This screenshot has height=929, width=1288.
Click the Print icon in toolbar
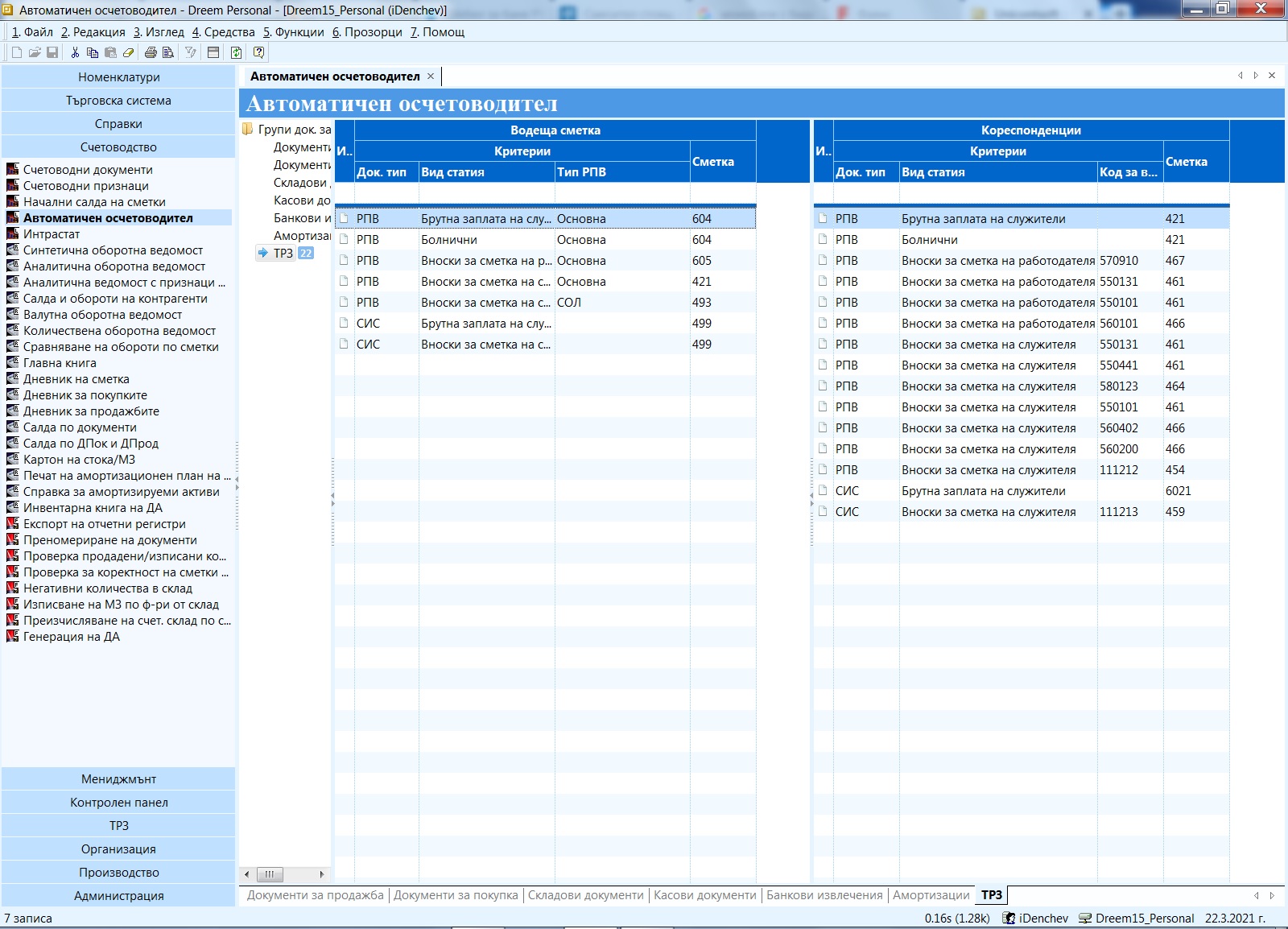coord(151,52)
